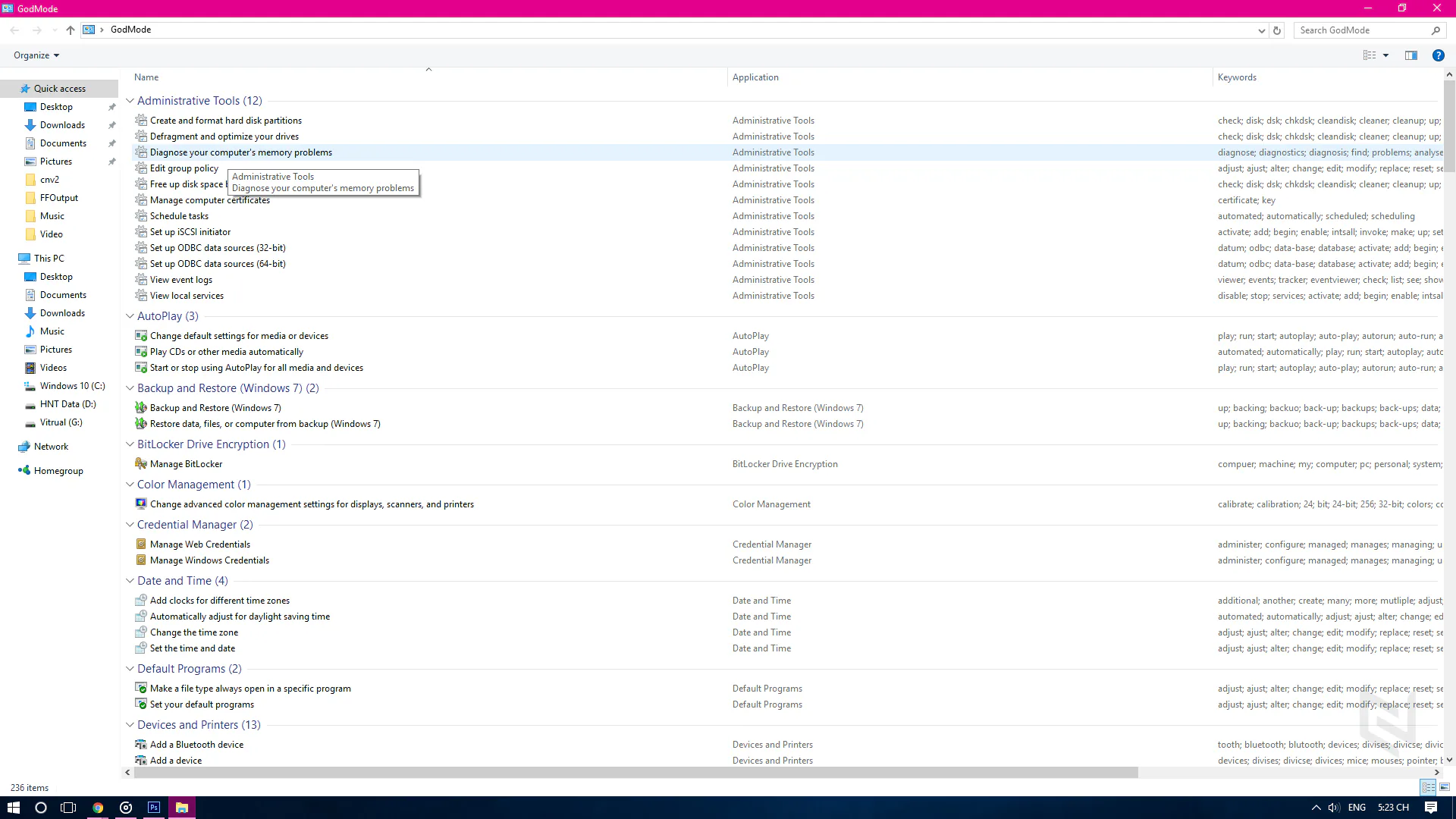This screenshot has width=1456, height=819.
Task: Open the Manage BitLocker icon
Action: 141,464
